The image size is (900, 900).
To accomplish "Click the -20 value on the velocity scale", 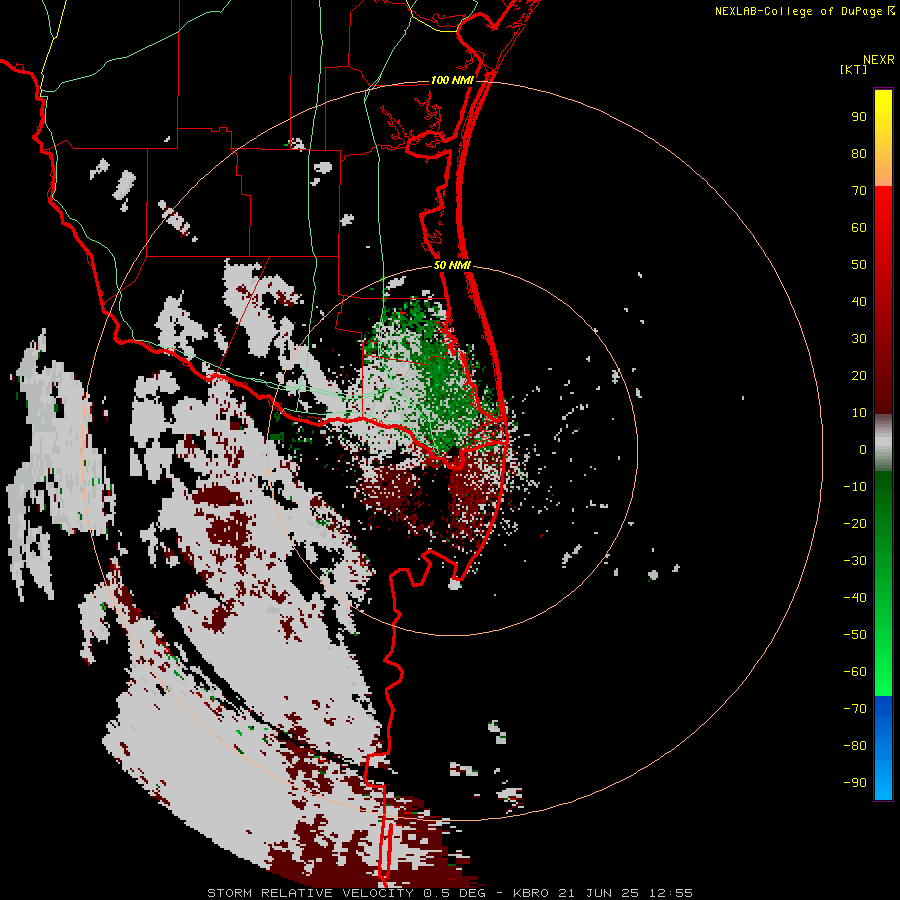I will coord(855,524).
